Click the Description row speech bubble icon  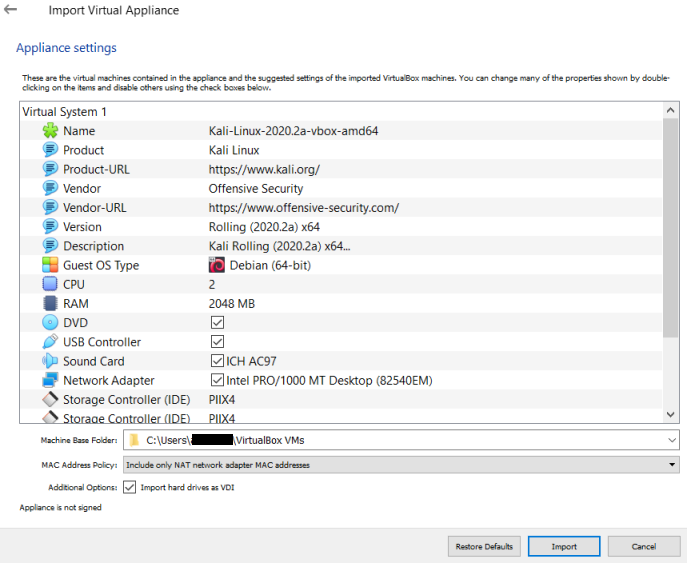pos(50,246)
